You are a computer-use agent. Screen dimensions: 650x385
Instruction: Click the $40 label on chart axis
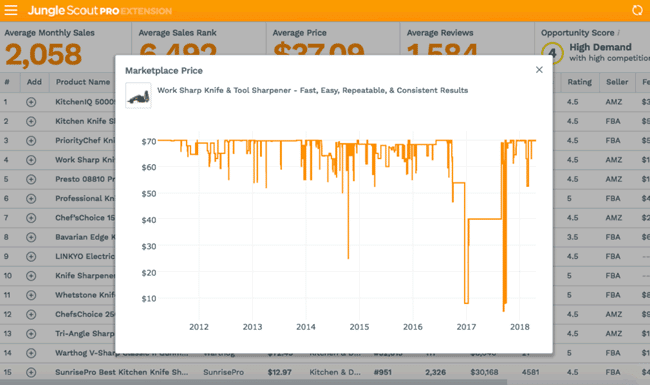(x=149, y=220)
